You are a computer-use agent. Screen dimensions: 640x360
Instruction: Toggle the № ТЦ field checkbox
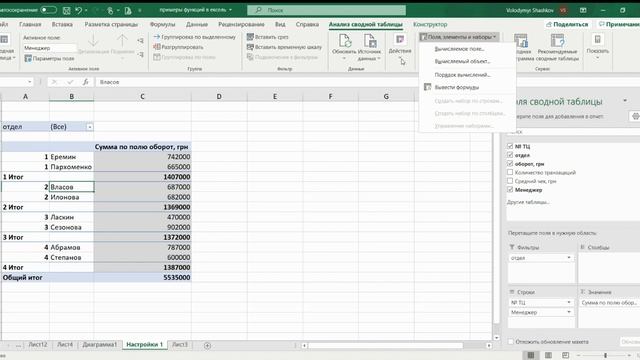510,146
